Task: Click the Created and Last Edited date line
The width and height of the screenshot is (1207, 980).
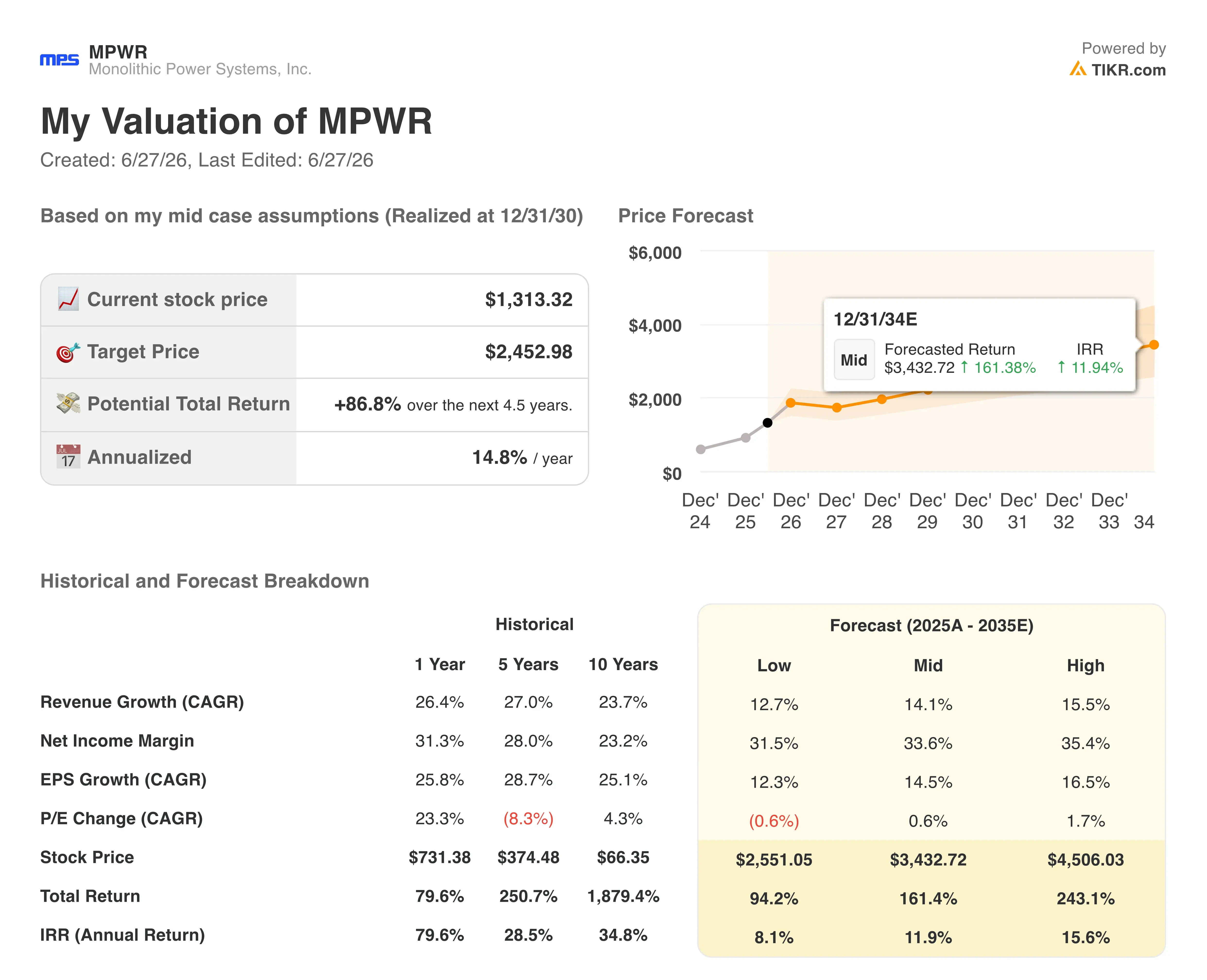Action: (x=207, y=160)
